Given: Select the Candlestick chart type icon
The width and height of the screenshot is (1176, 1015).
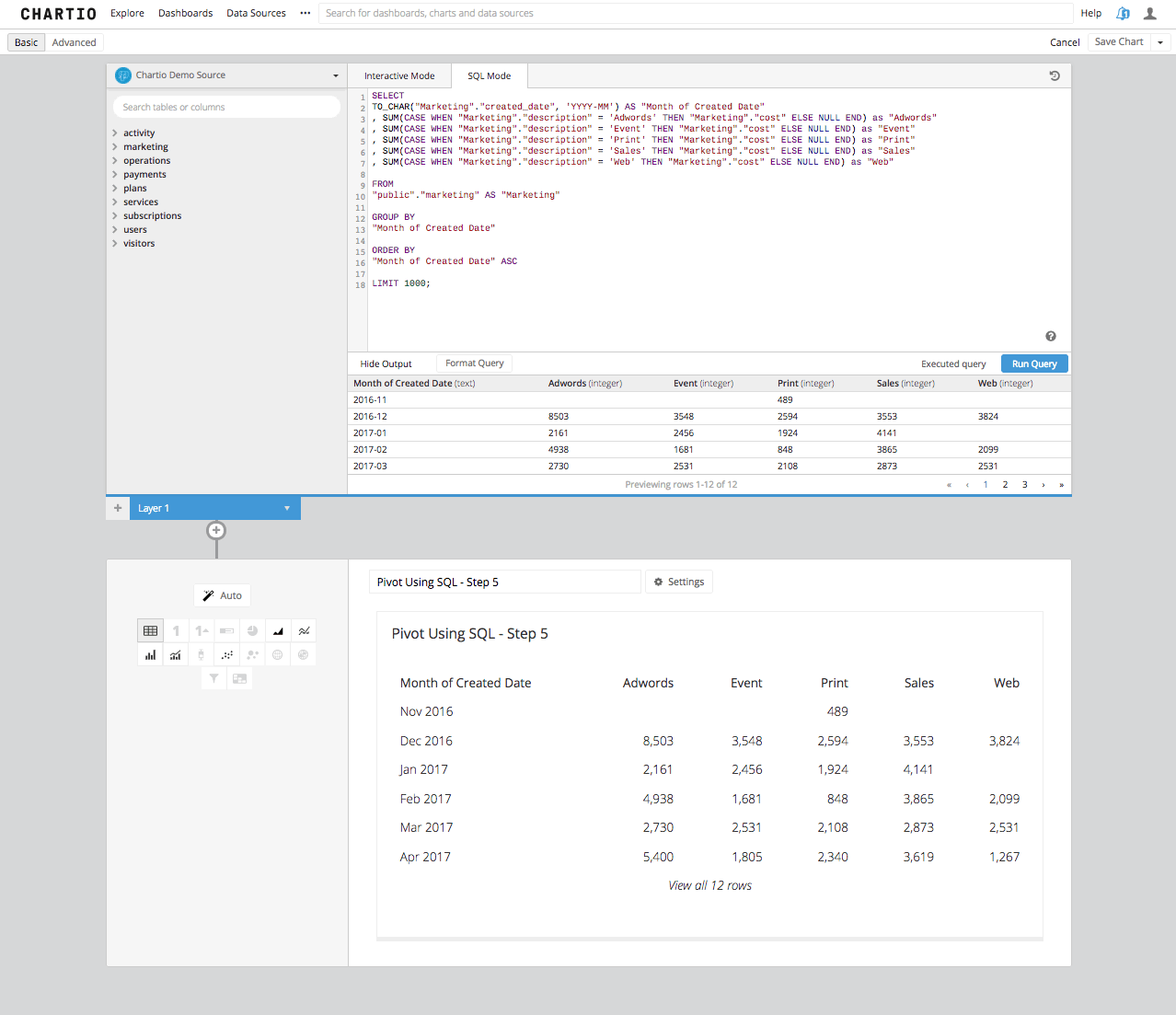Looking at the screenshot, I should click(x=202, y=655).
